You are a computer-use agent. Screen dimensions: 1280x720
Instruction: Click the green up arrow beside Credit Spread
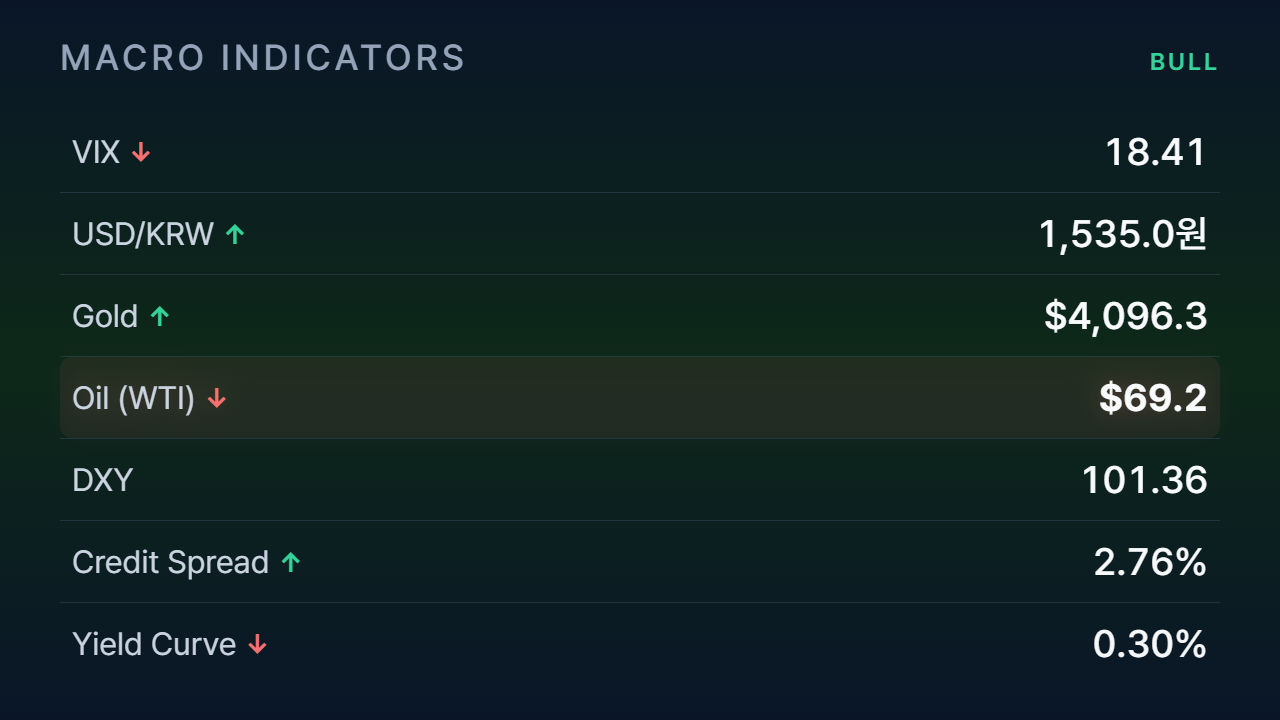tap(291, 562)
